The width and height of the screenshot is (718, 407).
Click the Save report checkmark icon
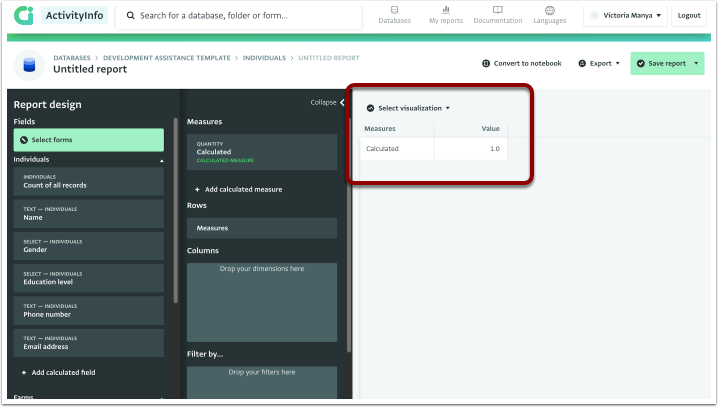click(641, 64)
